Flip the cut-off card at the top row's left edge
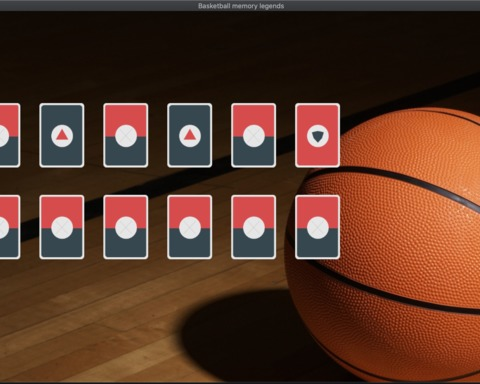 point(10,135)
